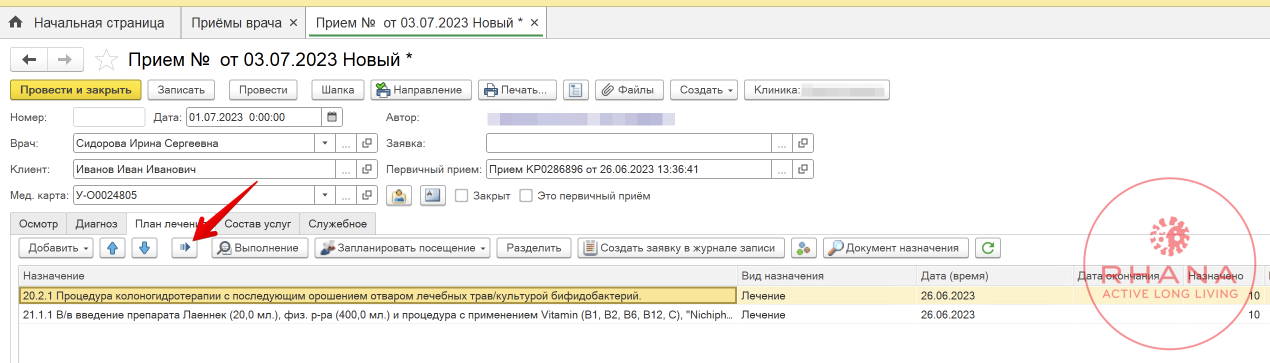Viewport: 1270px width, 363px height.
Task: Choose Первичный прием via ellipsis button
Action: [782, 169]
